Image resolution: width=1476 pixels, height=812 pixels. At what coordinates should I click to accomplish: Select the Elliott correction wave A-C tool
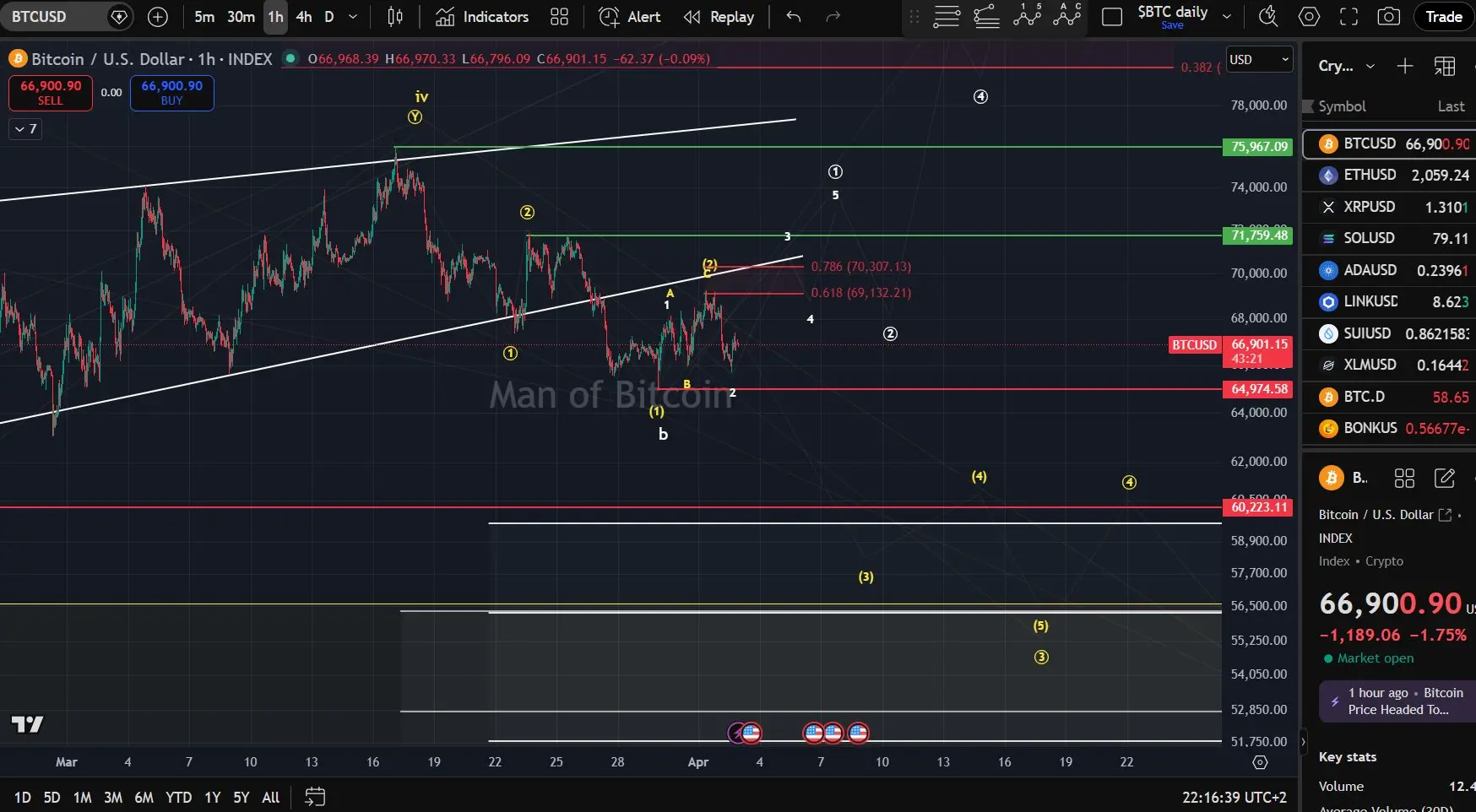pyautogui.click(x=1067, y=17)
